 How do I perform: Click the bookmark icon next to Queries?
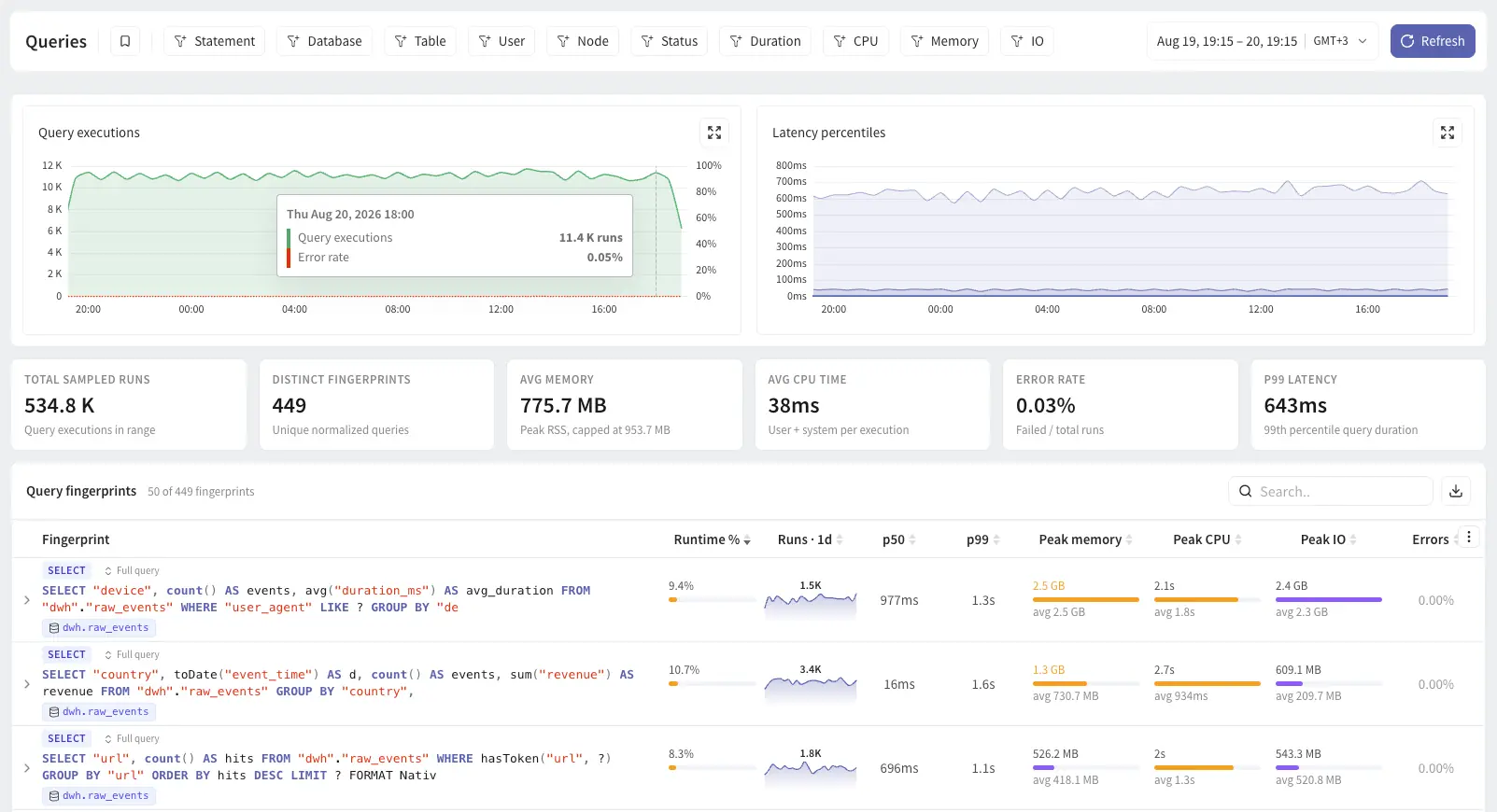point(125,41)
